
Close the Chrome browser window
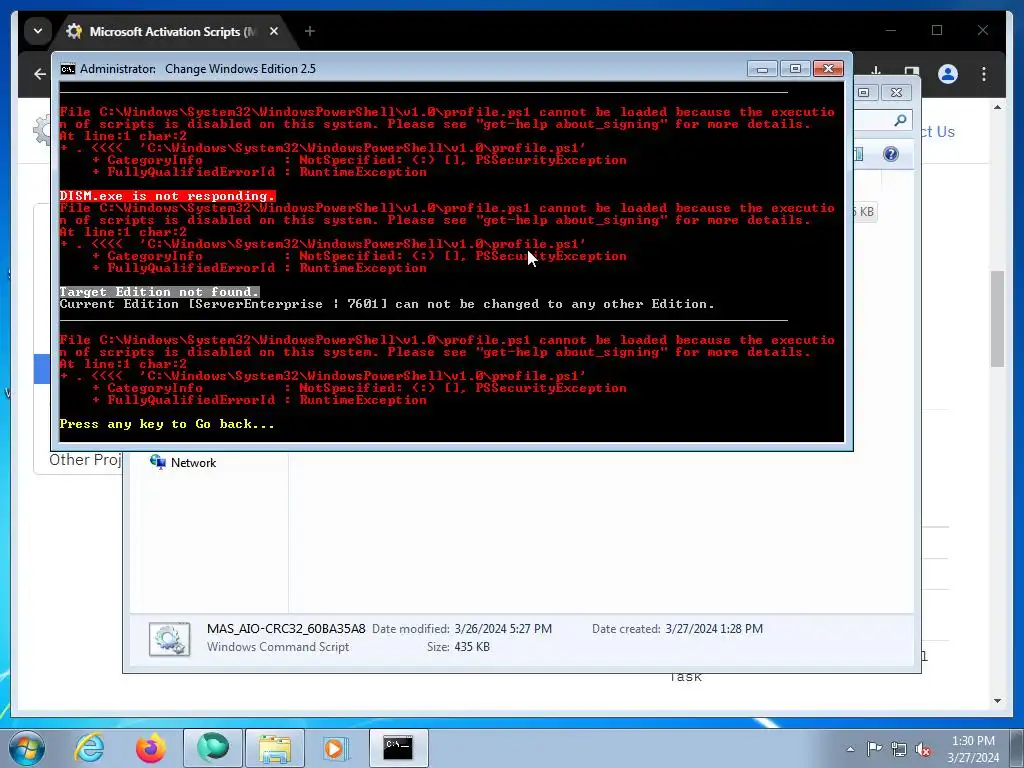[x=983, y=31]
